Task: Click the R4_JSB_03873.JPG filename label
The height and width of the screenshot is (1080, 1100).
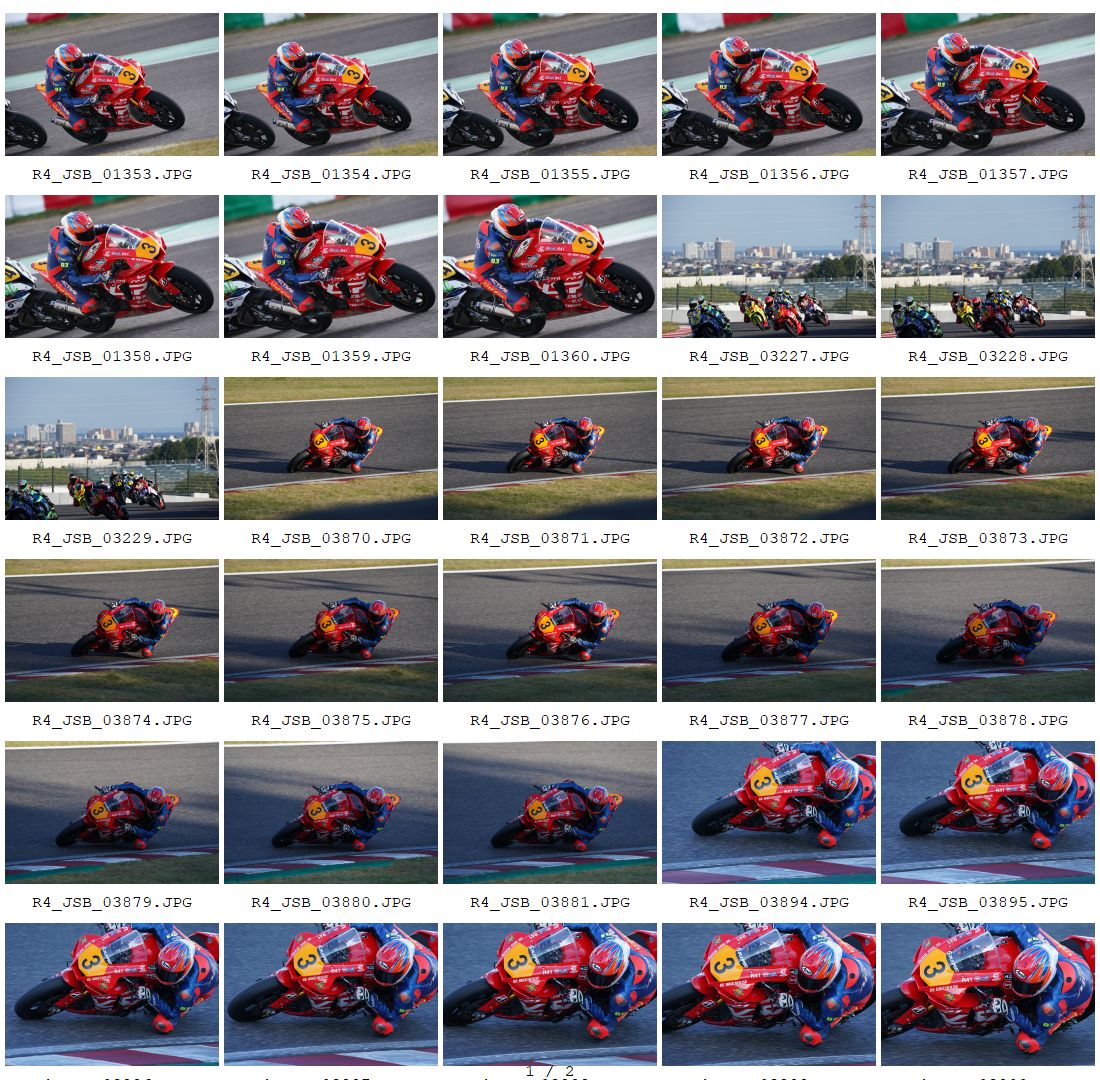Action: click(x=988, y=538)
